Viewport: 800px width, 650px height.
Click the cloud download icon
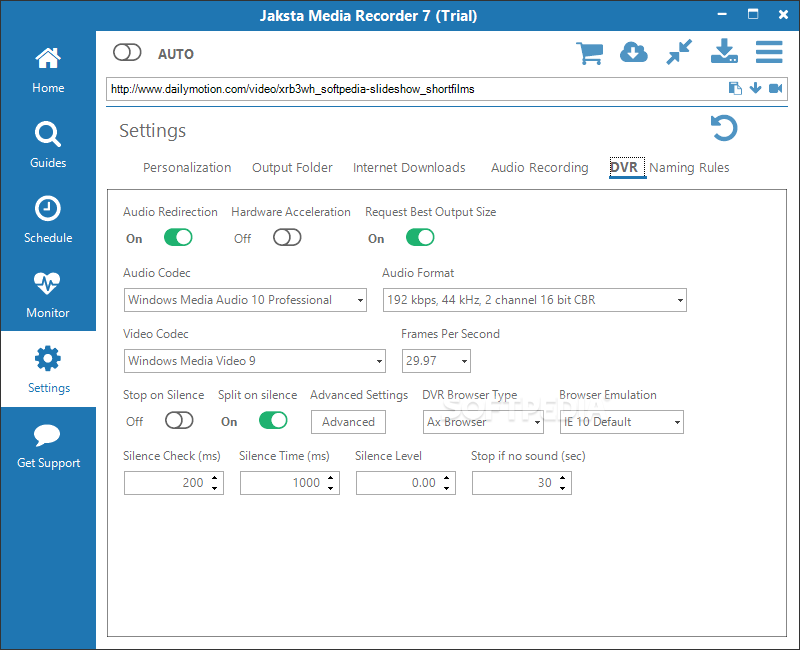[x=634, y=53]
